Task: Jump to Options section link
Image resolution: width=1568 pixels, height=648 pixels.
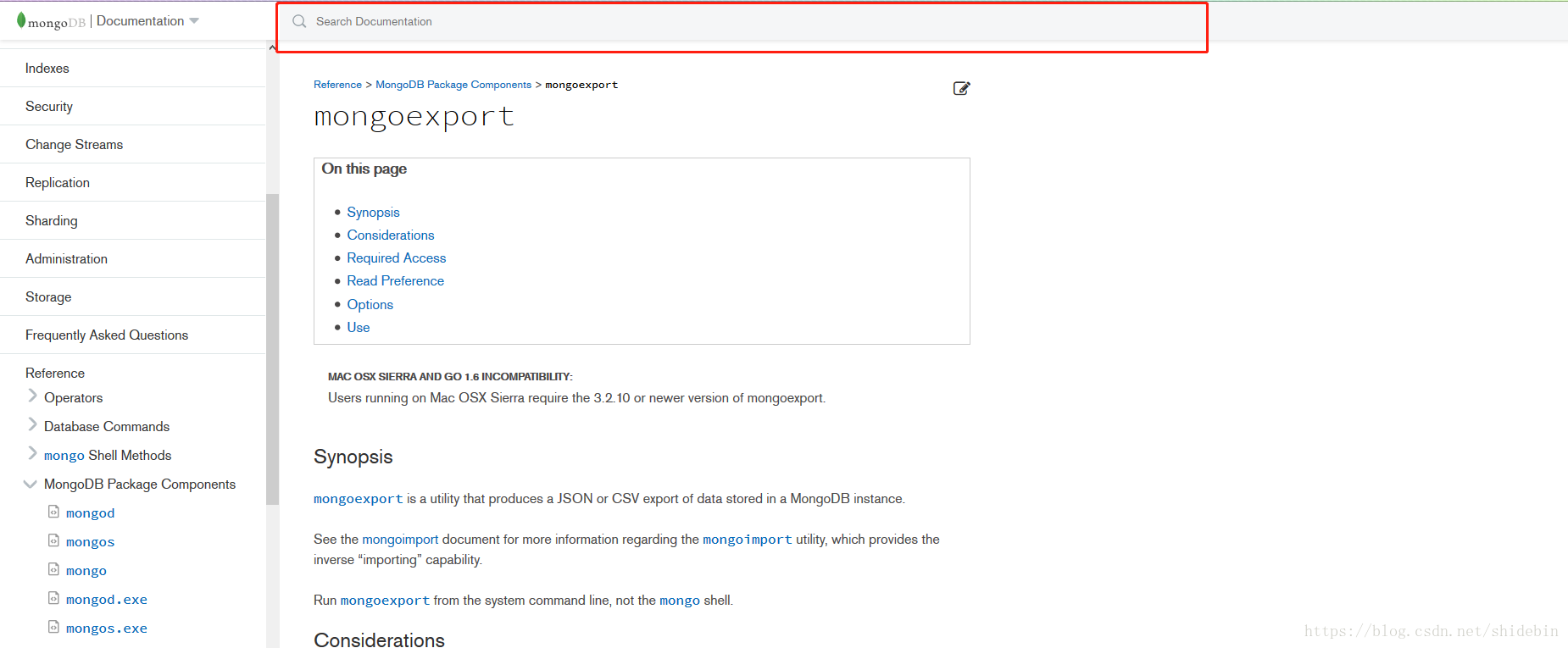Action: click(x=370, y=305)
